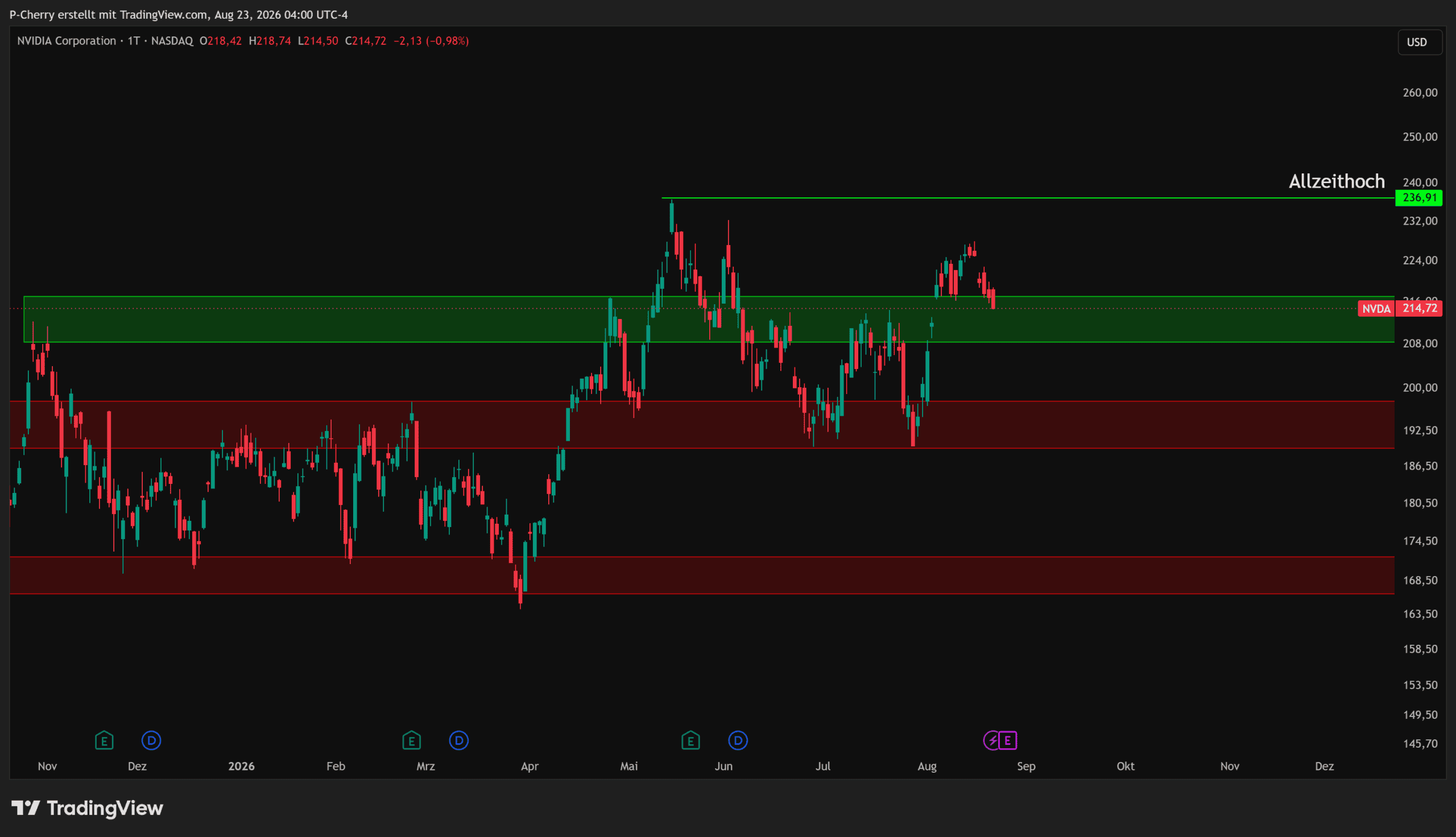Click the 145,70 price axis label

[x=1420, y=744]
